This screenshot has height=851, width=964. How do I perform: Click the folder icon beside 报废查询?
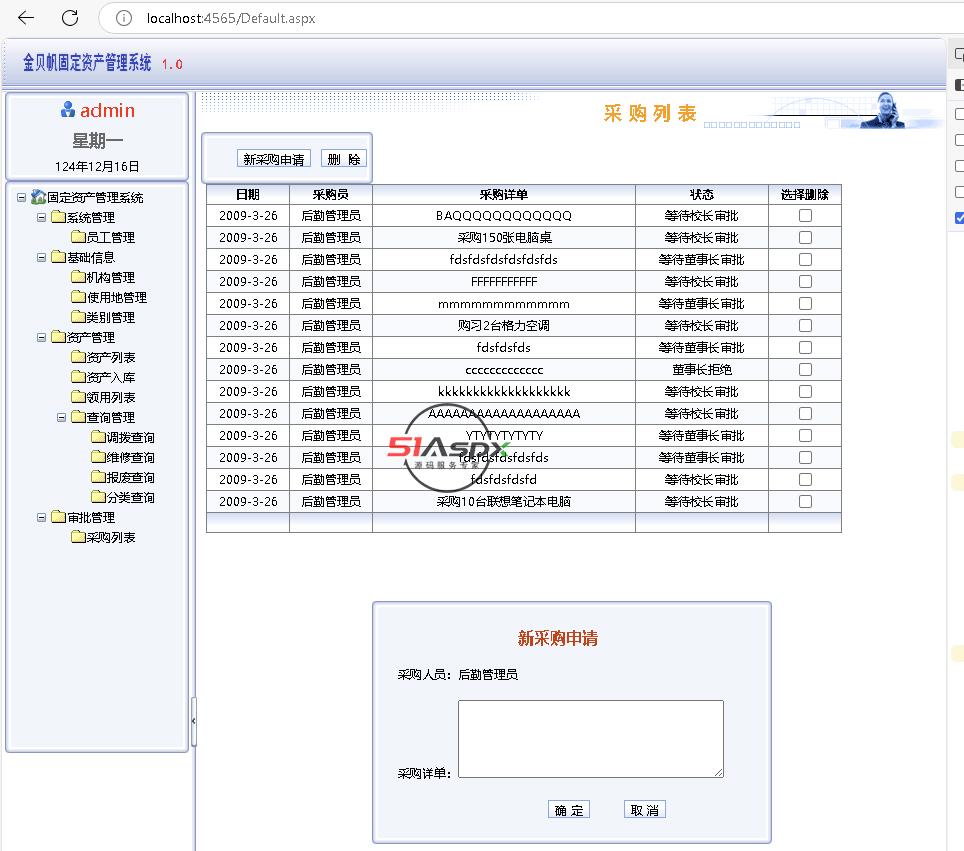click(98, 477)
